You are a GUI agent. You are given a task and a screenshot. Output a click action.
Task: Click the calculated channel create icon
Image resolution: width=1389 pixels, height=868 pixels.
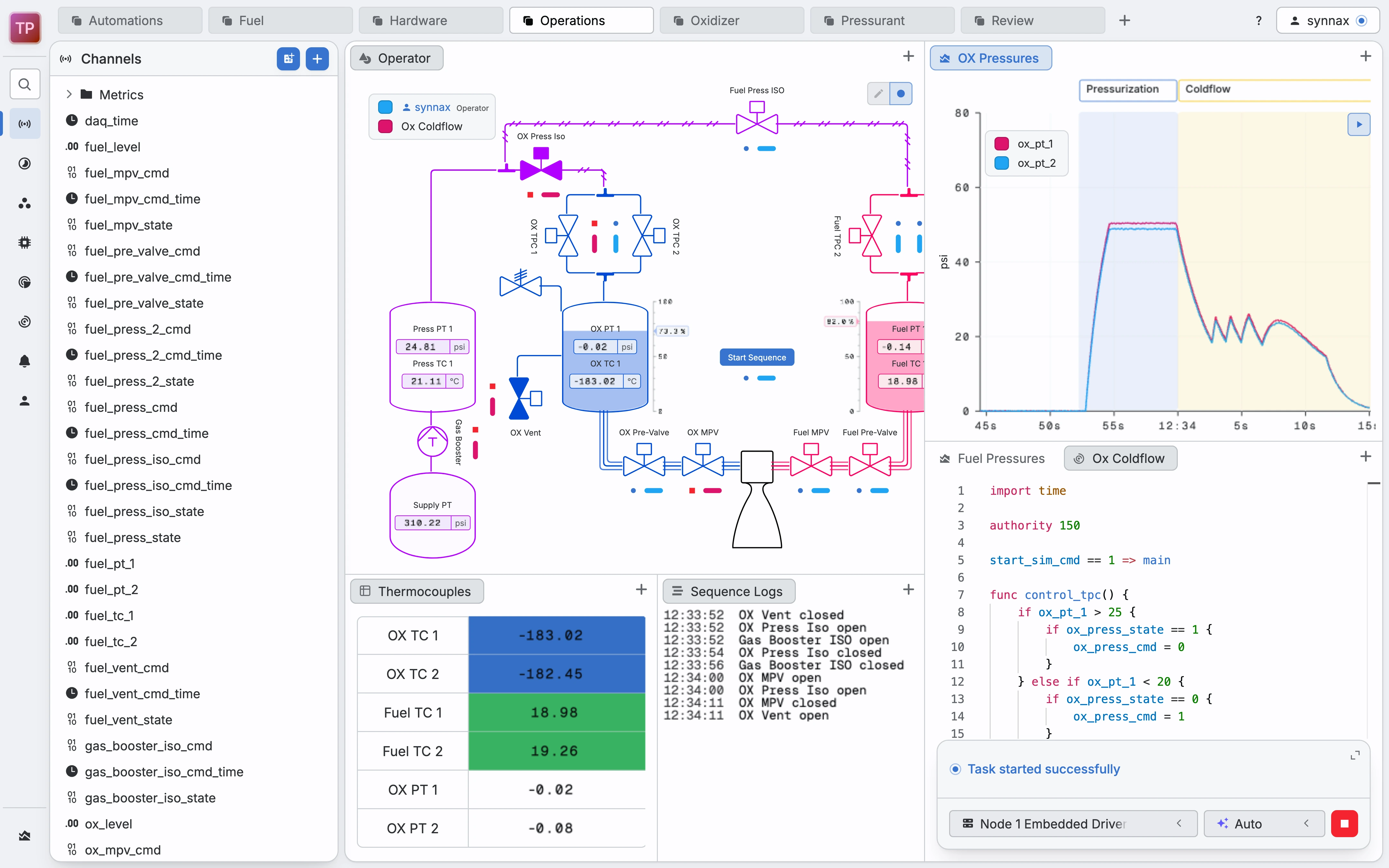288,59
